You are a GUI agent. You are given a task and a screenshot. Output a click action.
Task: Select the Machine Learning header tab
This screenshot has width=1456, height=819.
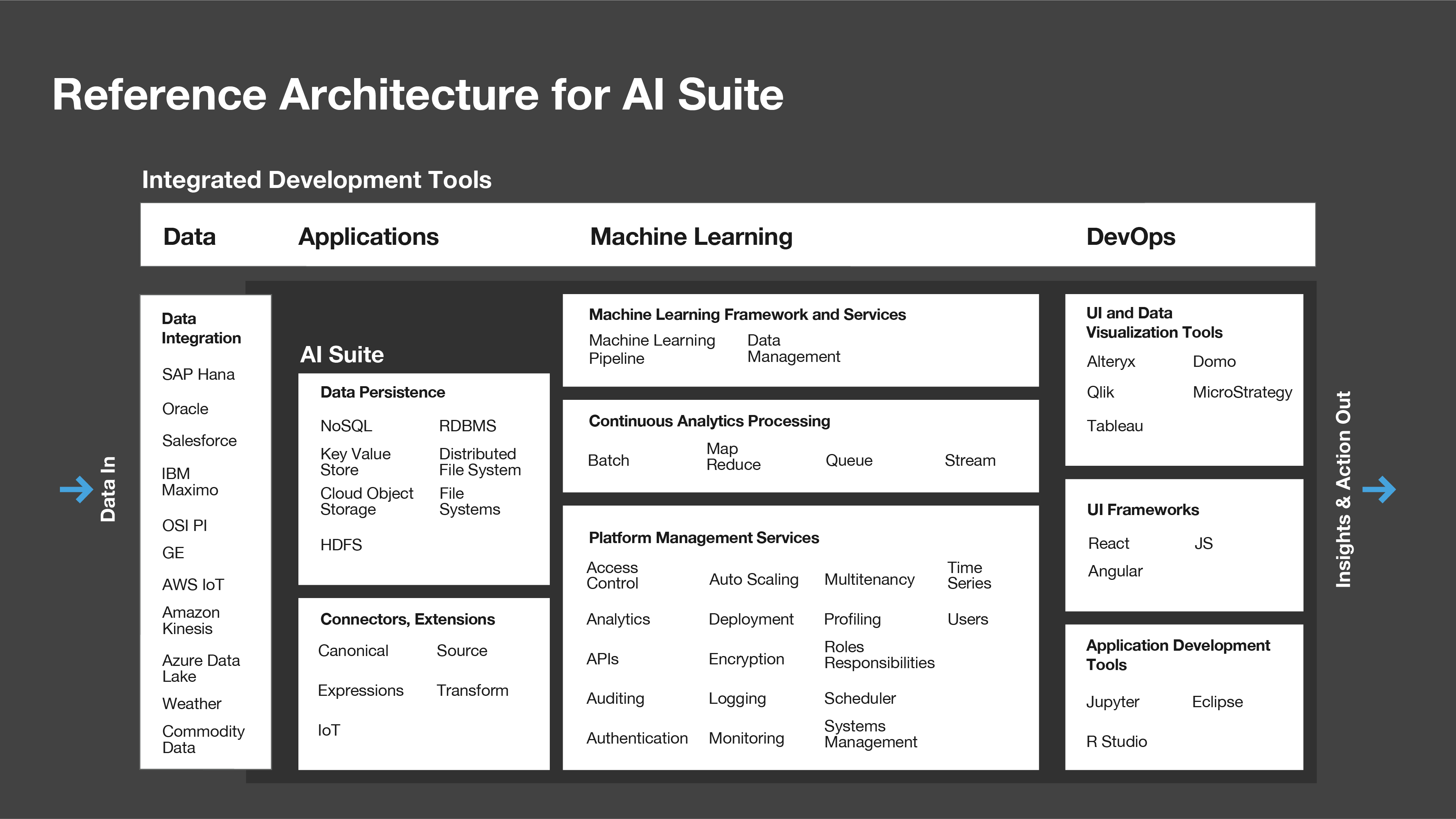(x=691, y=236)
